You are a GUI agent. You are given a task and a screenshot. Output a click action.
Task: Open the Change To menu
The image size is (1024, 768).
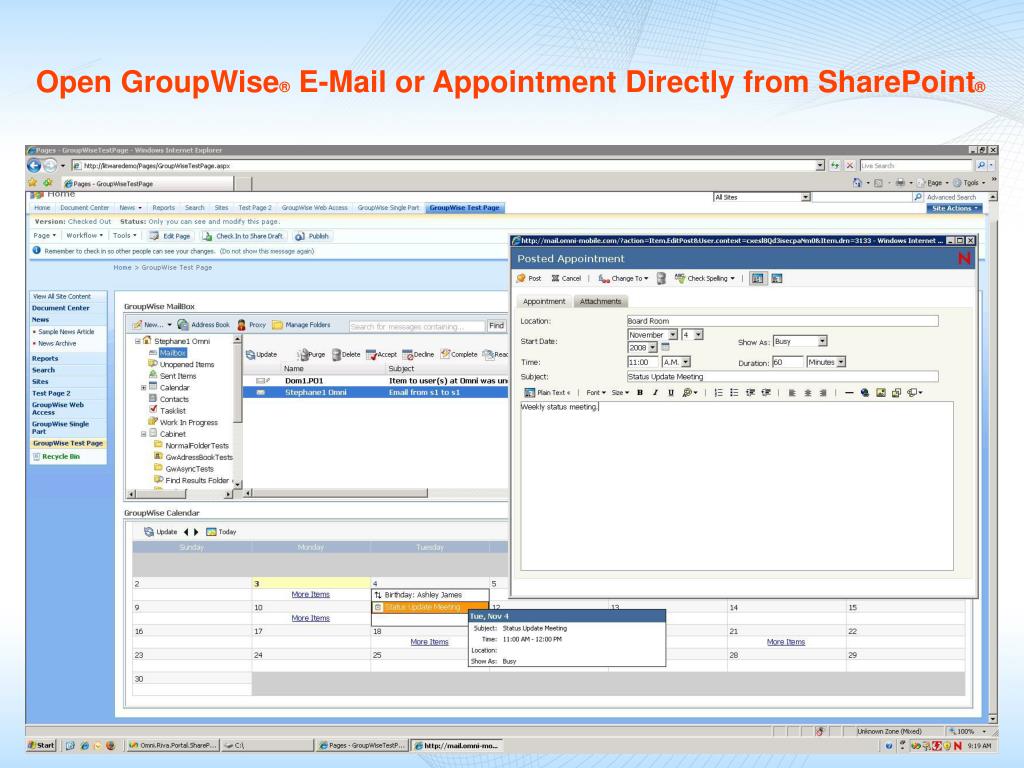(x=623, y=279)
